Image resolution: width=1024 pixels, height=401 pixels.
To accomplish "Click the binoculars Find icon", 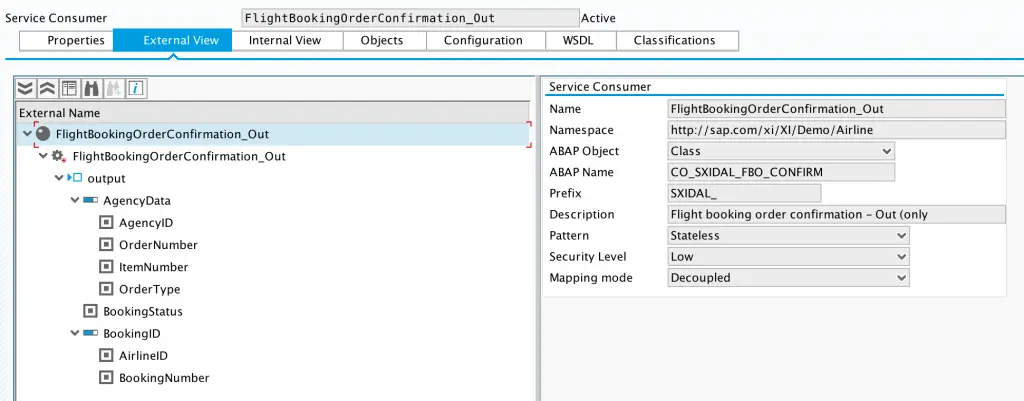I will (91, 89).
